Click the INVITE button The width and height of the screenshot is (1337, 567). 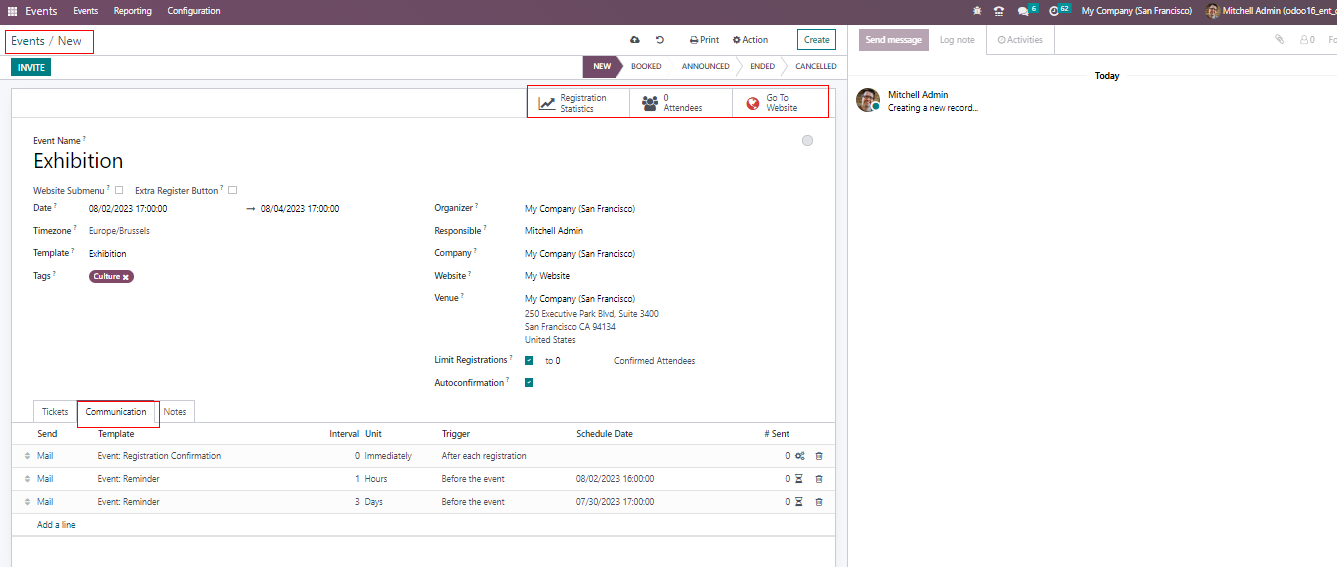tap(31, 67)
